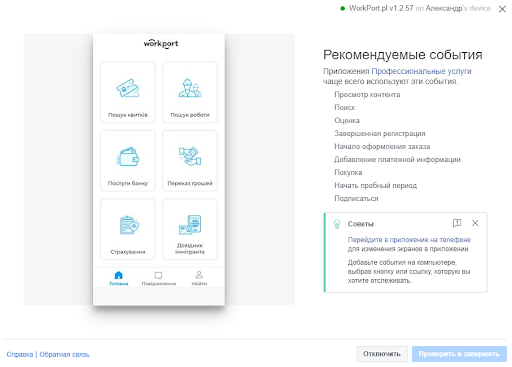Dismiss the Советы tips card
The width and height of the screenshot is (512, 367).
[475, 223]
